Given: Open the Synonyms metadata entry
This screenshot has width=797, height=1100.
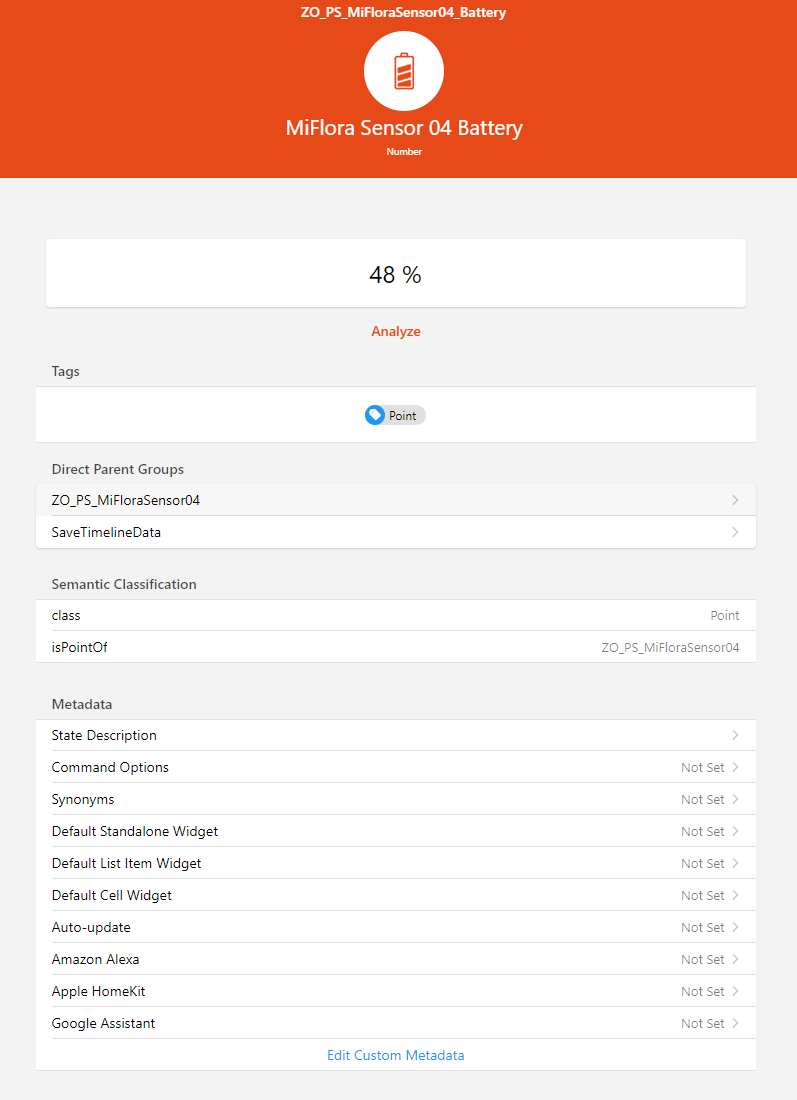Looking at the screenshot, I should (395, 799).
